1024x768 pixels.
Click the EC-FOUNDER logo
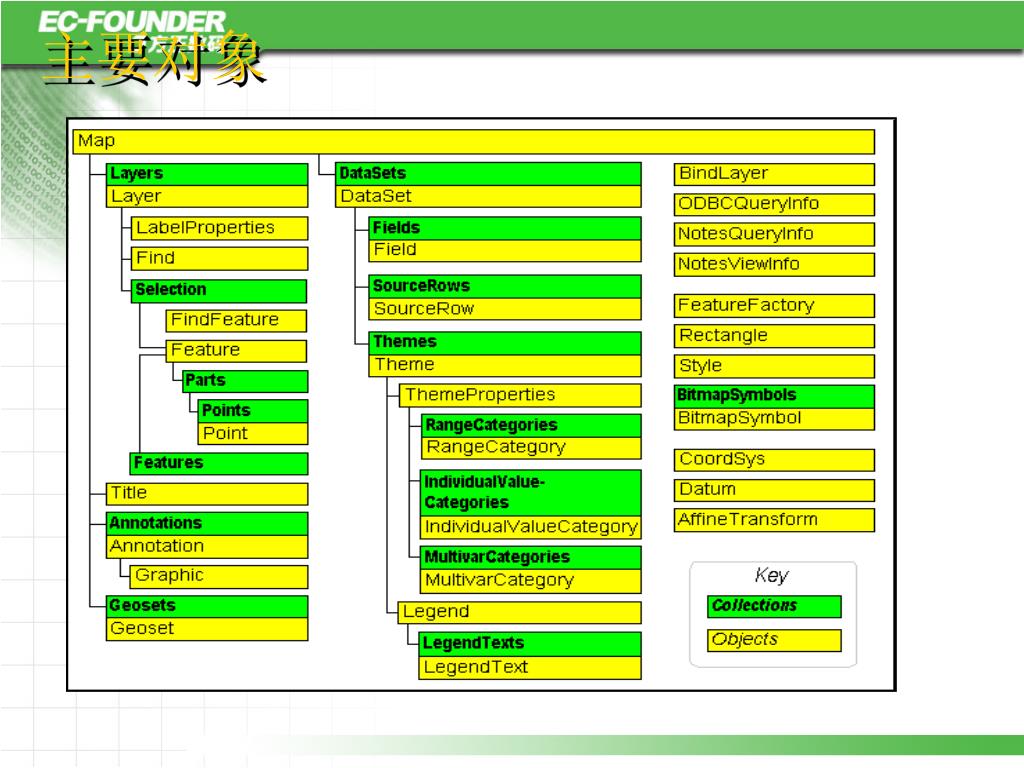tap(131, 22)
